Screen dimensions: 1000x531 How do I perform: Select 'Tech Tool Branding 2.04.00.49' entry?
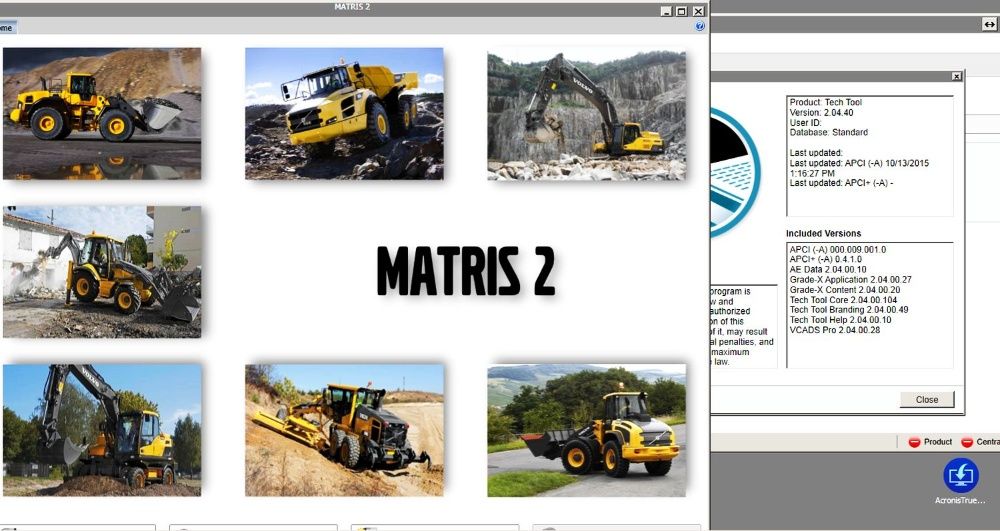click(x=849, y=310)
